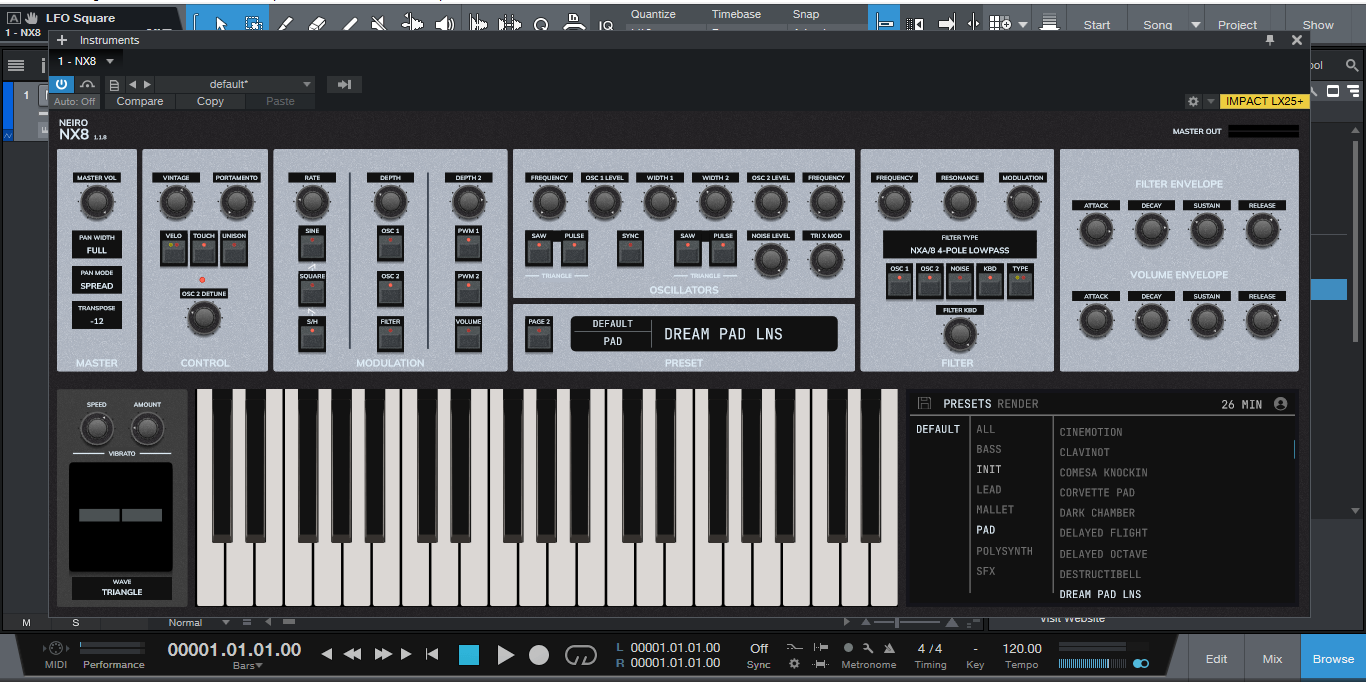Open the Filter Type lowpass selector

[959, 245]
